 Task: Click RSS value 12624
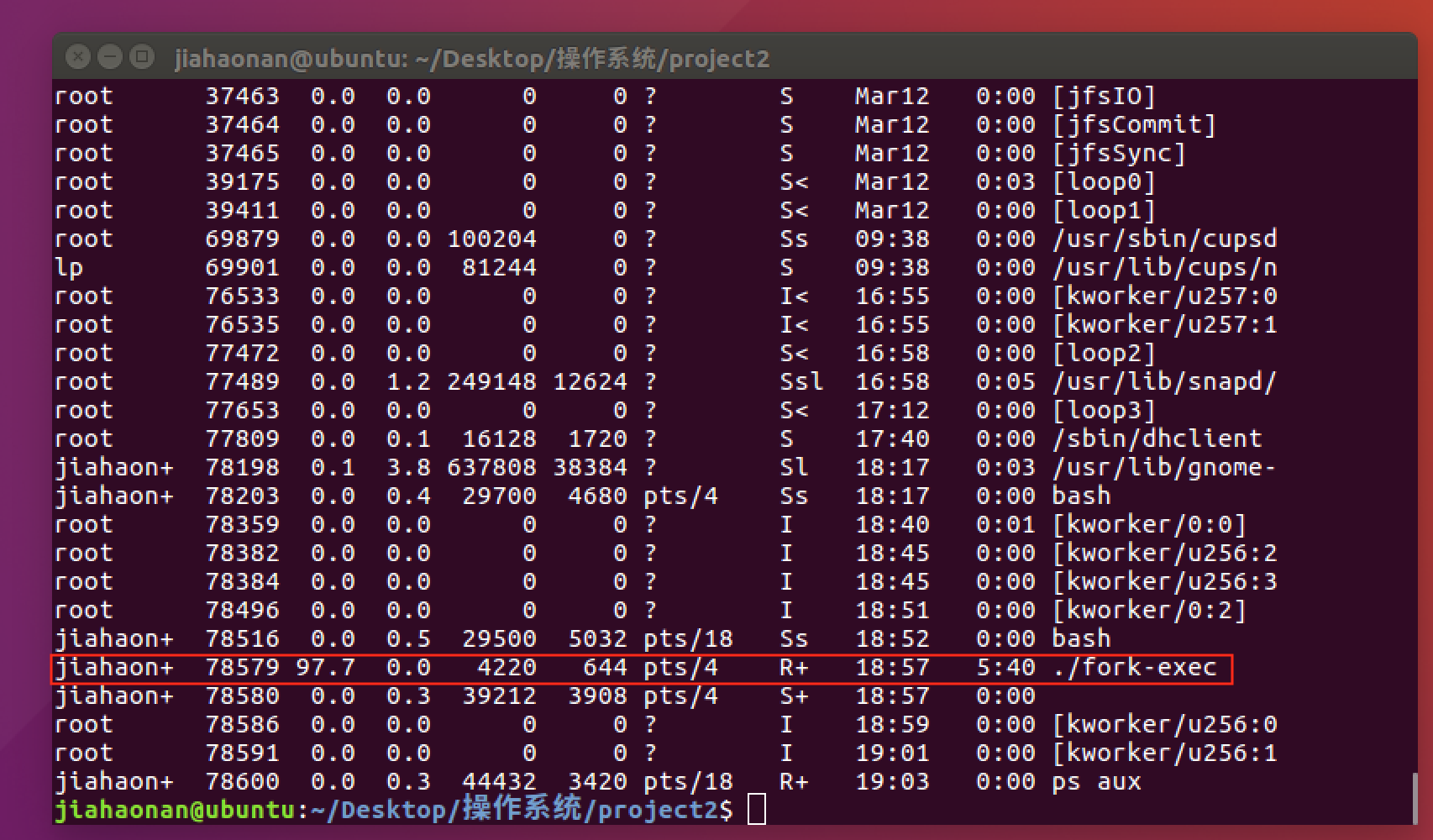click(x=590, y=381)
